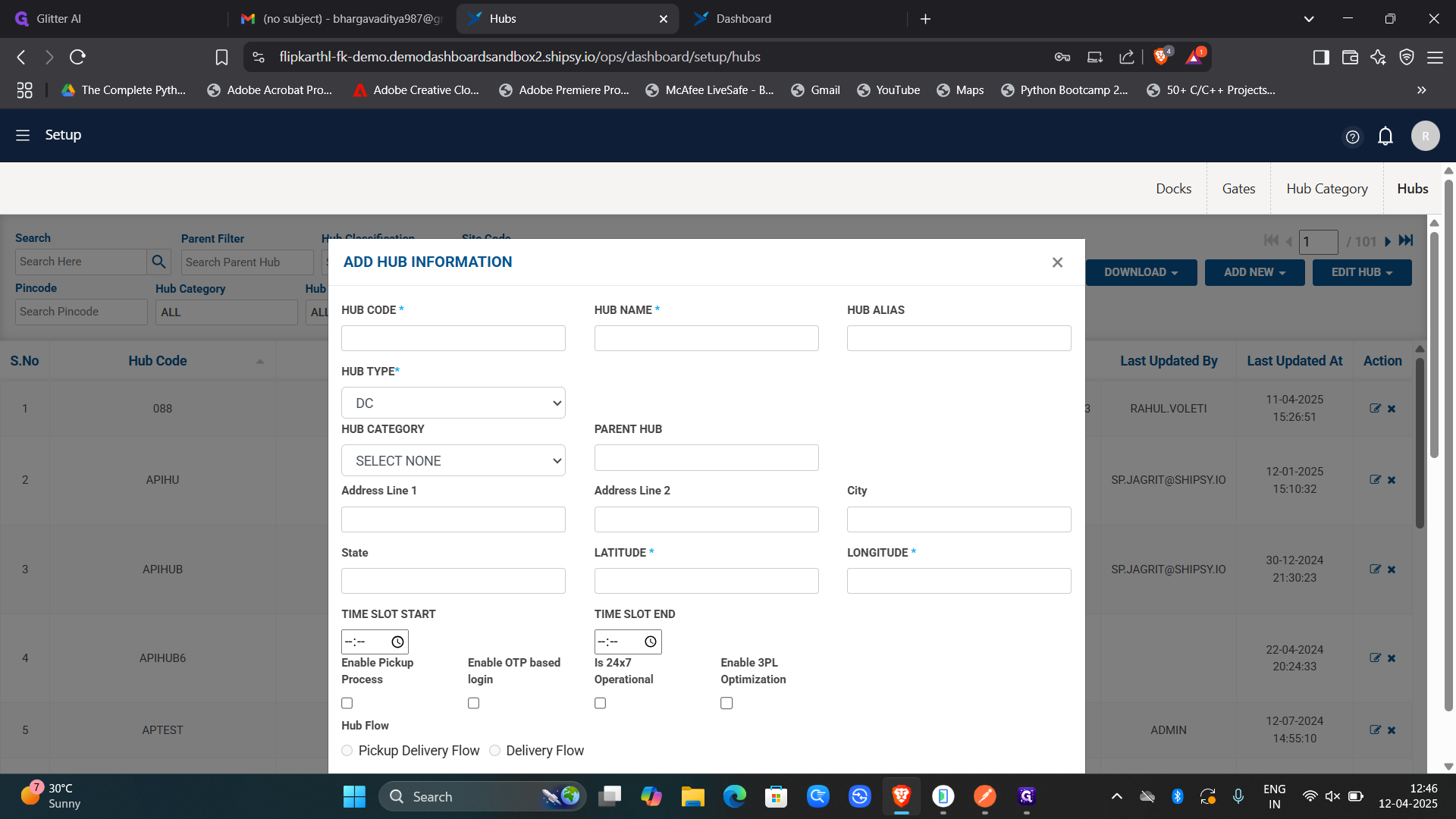Edit hub APIHUB row pencil icon
This screenshot has width=1456, height=819.
point(1375,569)
